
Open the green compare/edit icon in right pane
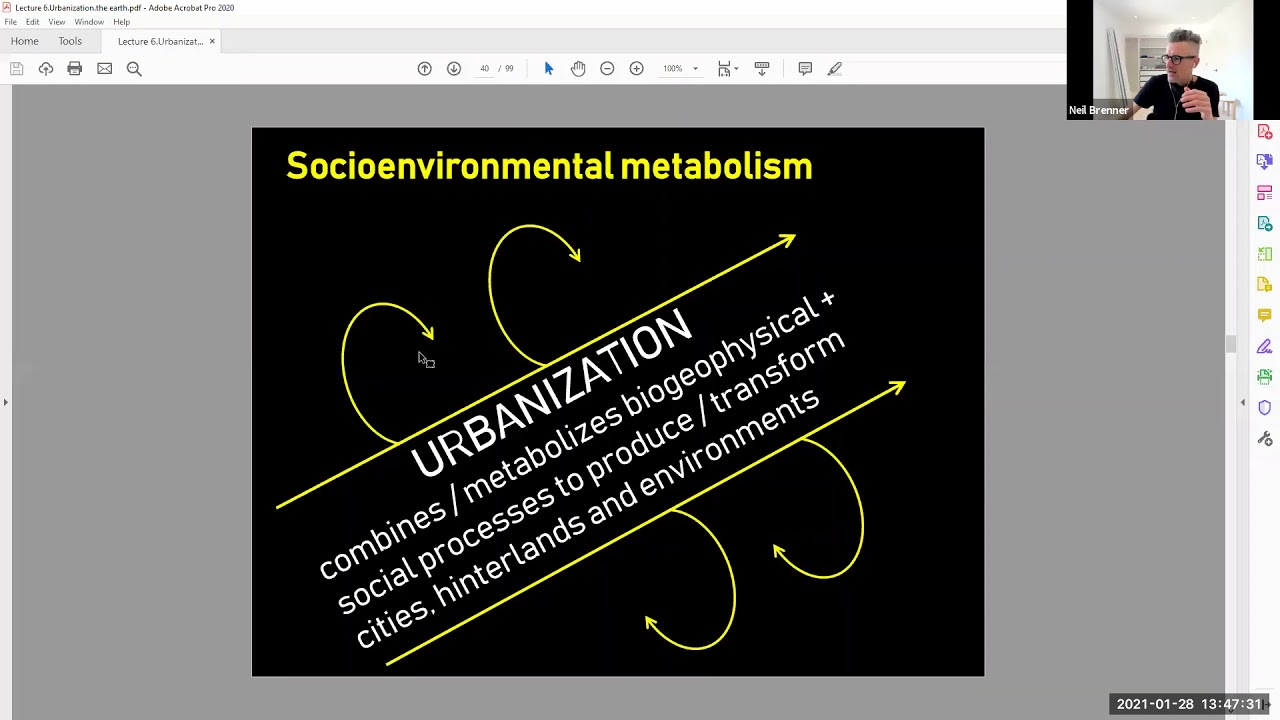coord(1265,255)
